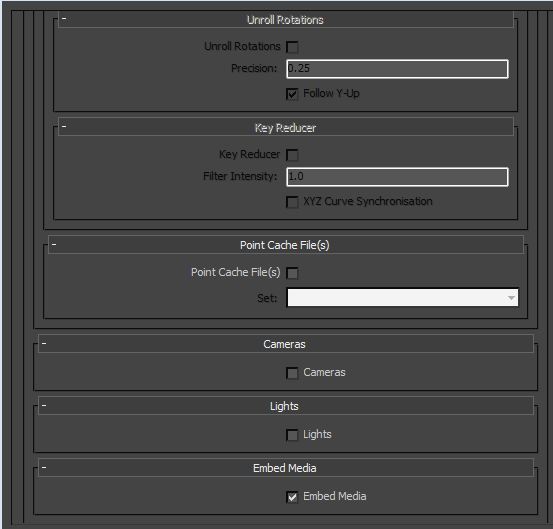This screenshot has width=553, height=529.
Task: Enable the Key Reducer checkbox
Action: (x=292, y=155)
